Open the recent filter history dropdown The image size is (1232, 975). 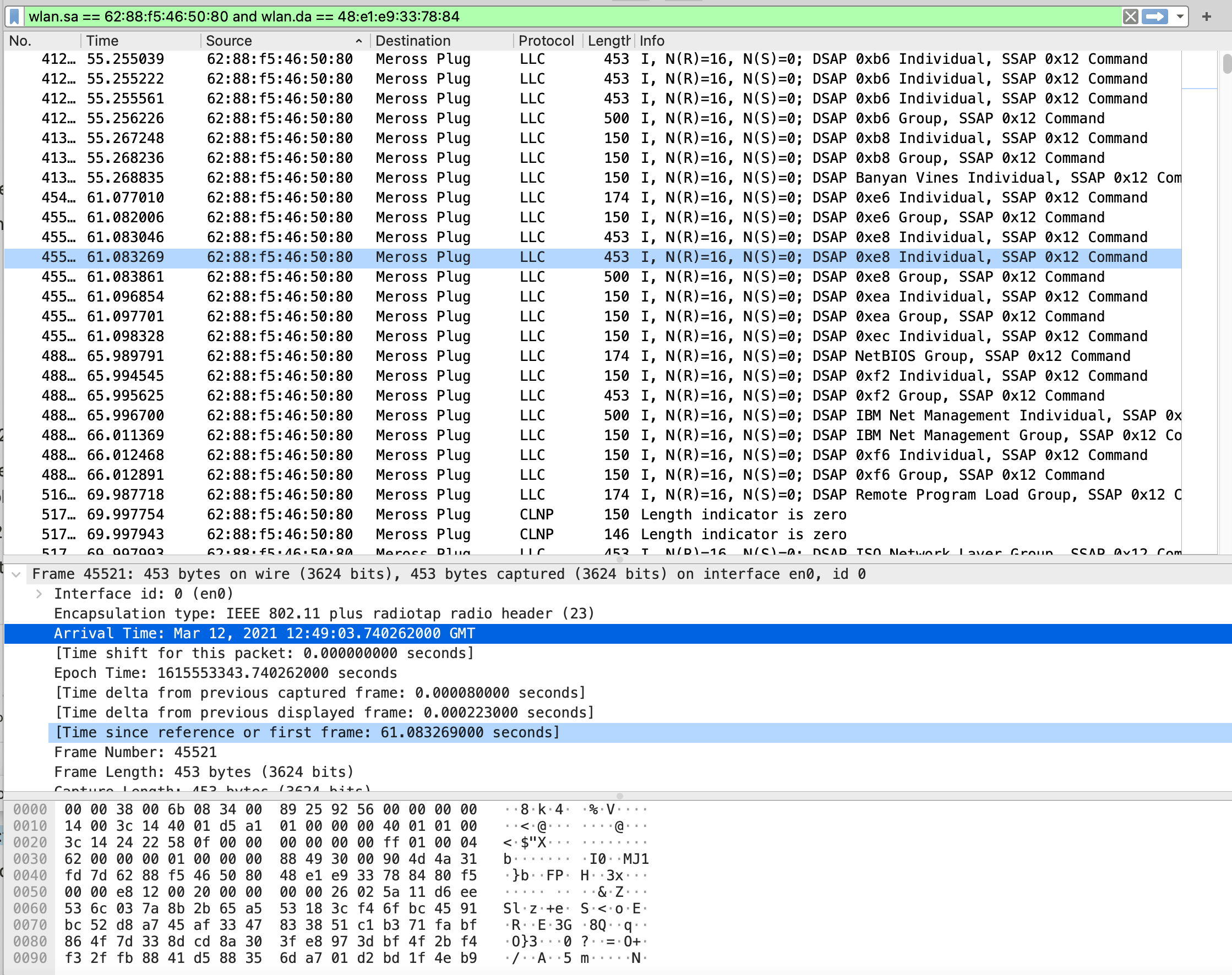point(1180,17)
